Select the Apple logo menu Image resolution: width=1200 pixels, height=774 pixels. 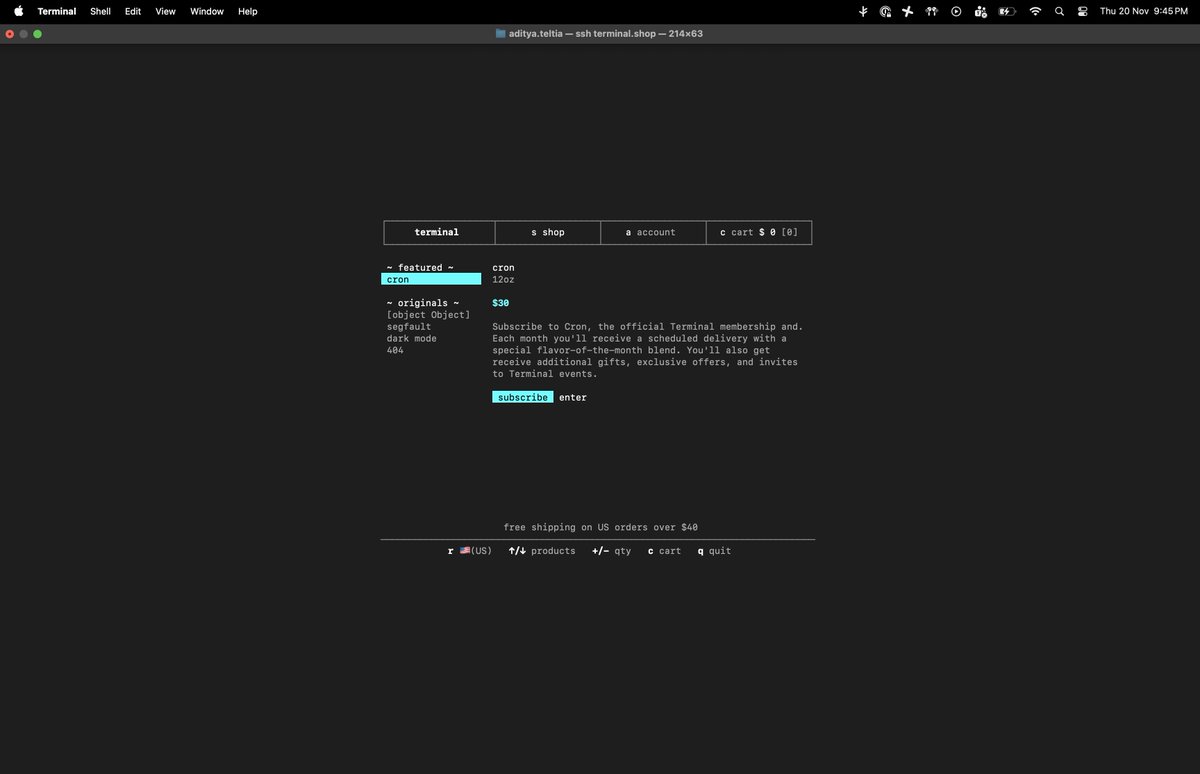click(16, 11)
